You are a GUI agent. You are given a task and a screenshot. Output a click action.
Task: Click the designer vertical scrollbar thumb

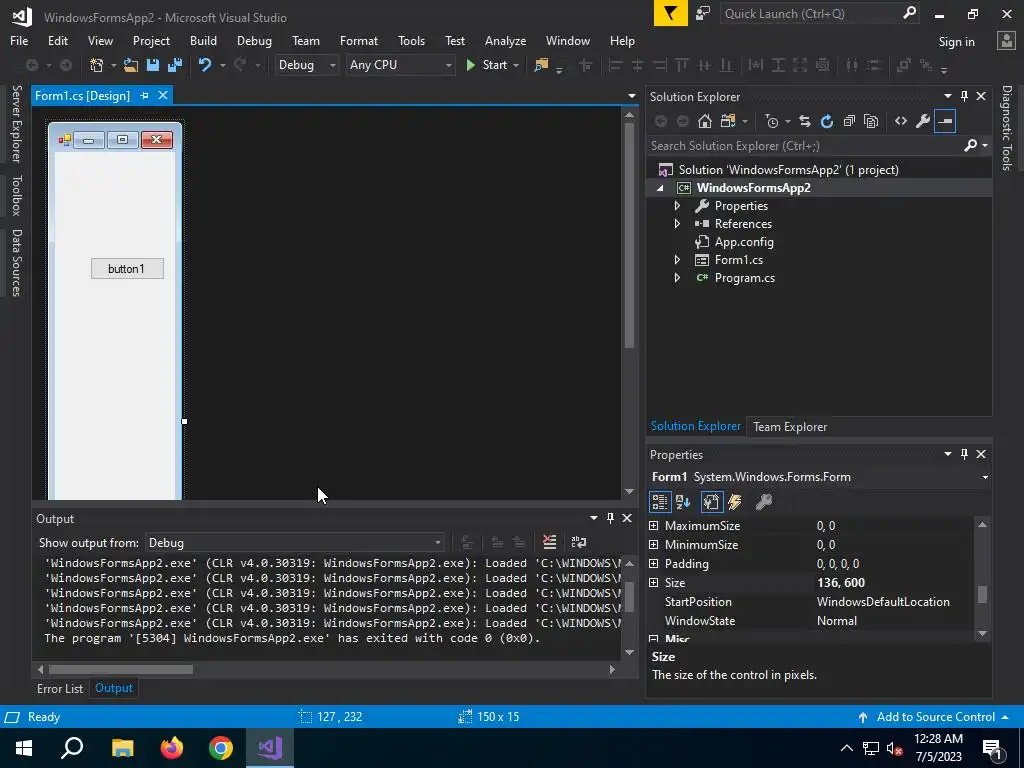coord(629,235)
